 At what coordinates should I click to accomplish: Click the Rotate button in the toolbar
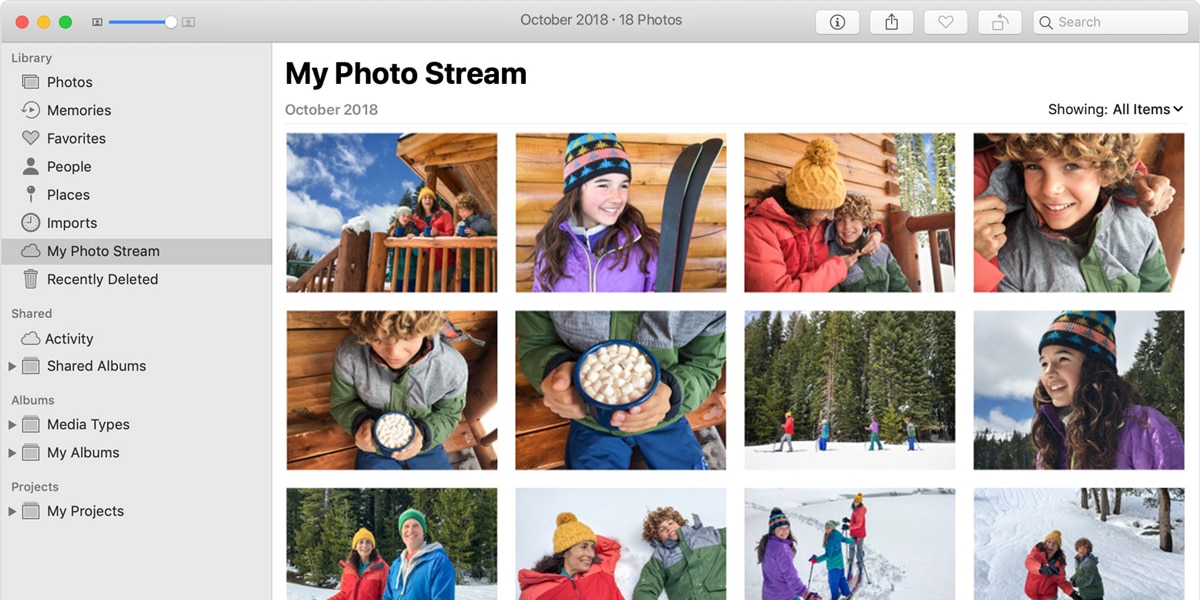click(x=999, y=21)
